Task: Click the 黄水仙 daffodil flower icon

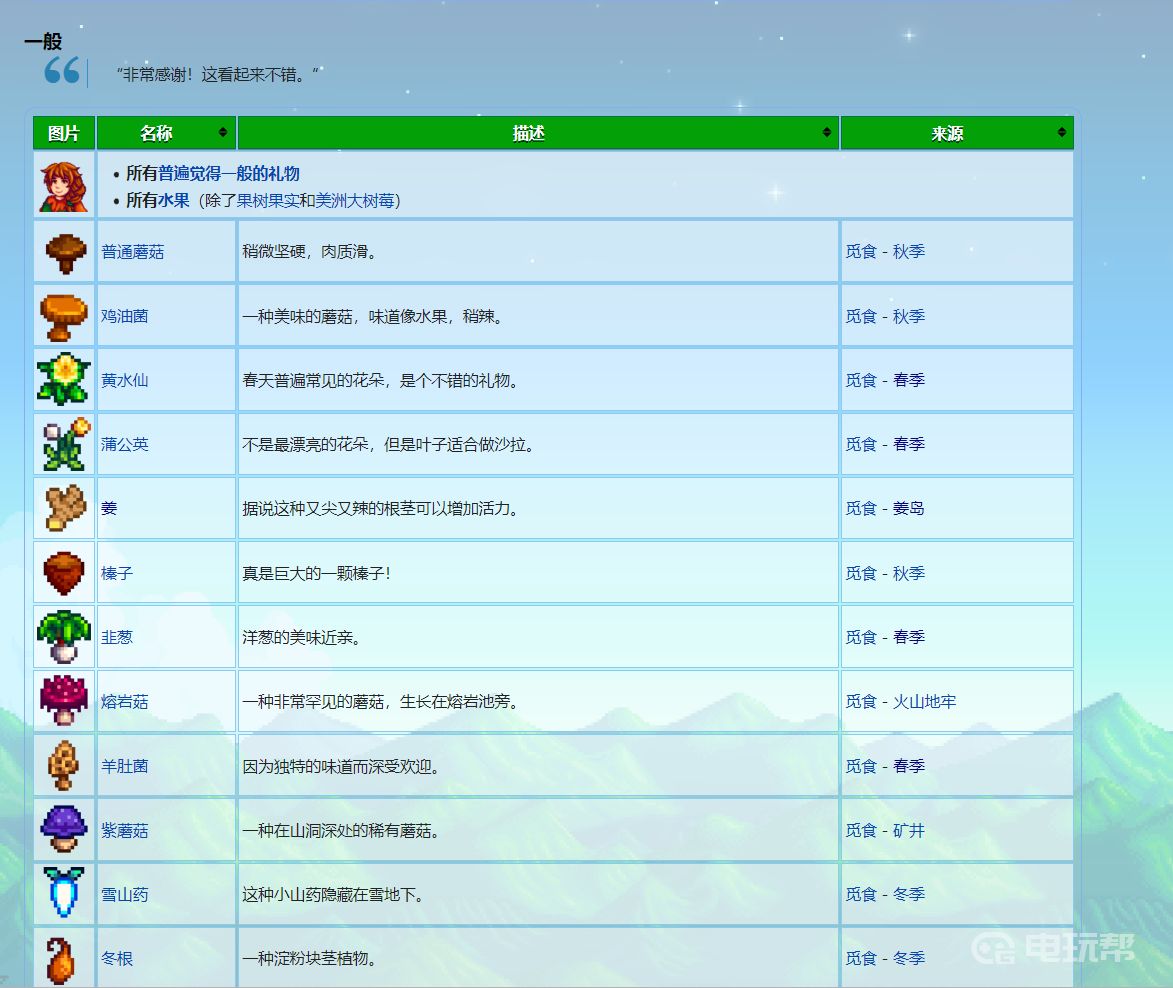Action: (x=64, y=379)
